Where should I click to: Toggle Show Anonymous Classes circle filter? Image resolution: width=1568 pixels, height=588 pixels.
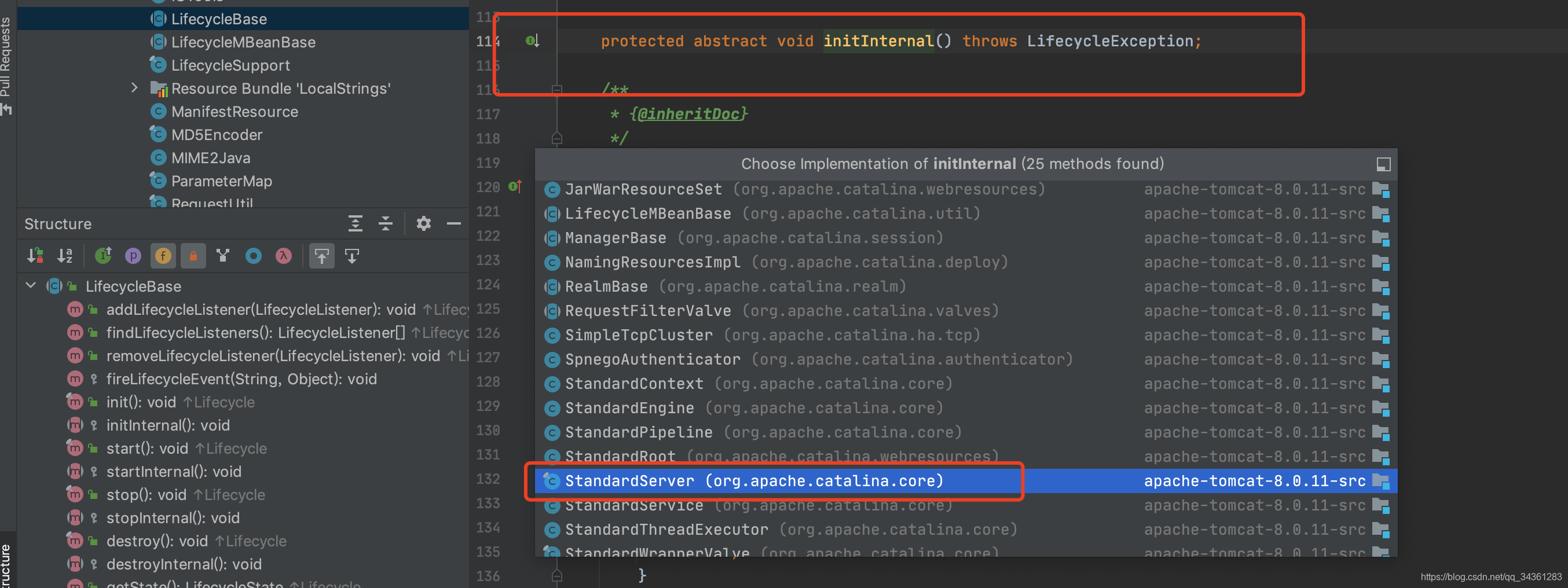tap(253, 256)
